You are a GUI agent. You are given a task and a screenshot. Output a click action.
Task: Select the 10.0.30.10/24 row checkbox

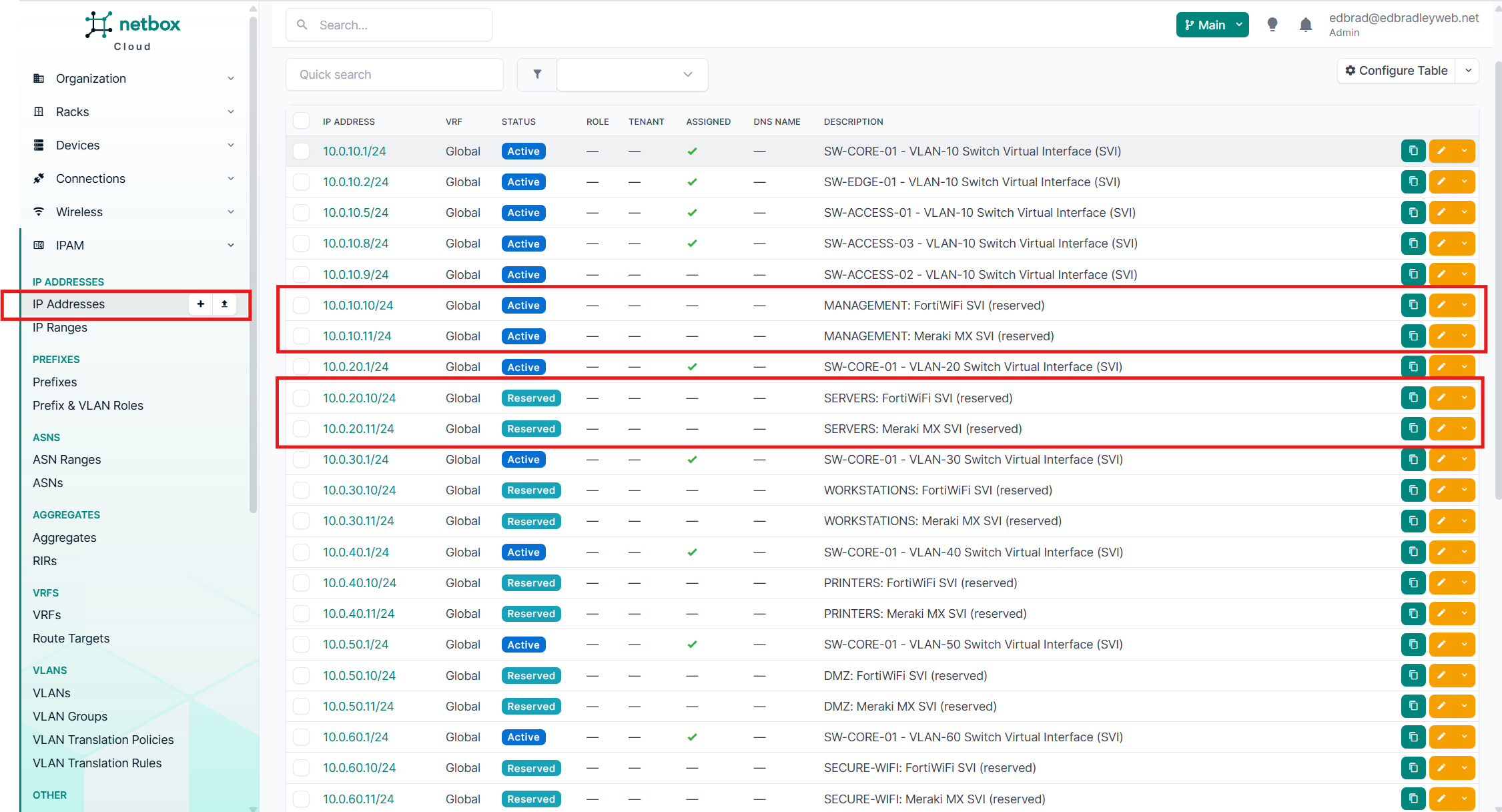302,490
